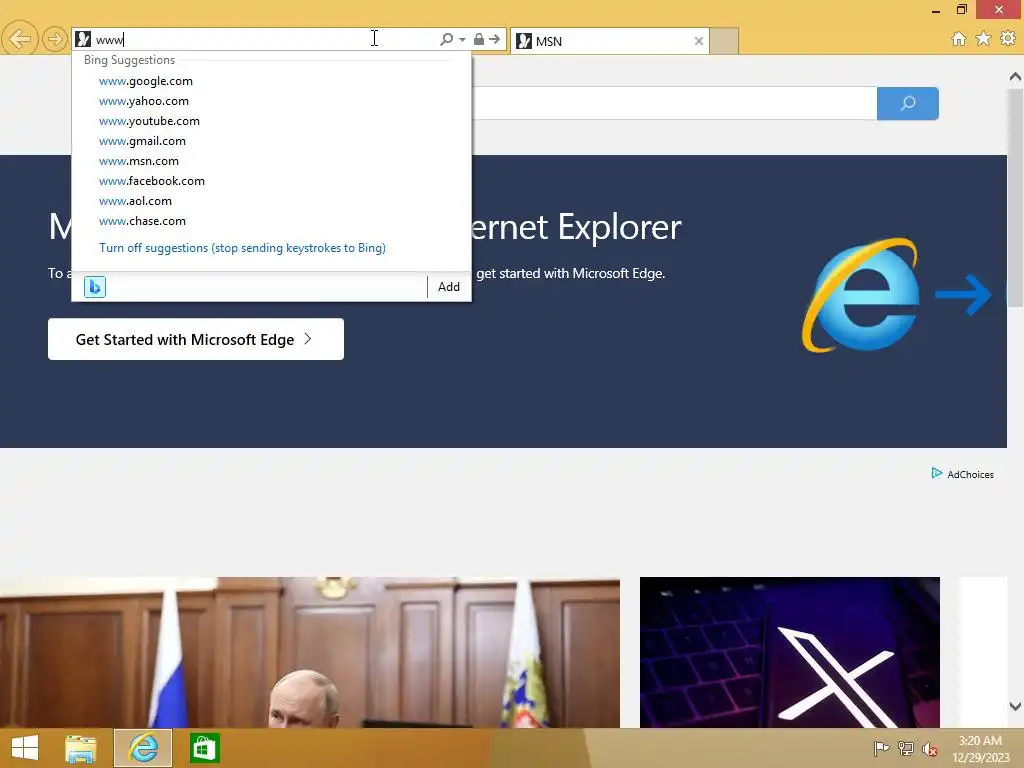
Task: Open Favorites star icon
Action: point(983,39)
